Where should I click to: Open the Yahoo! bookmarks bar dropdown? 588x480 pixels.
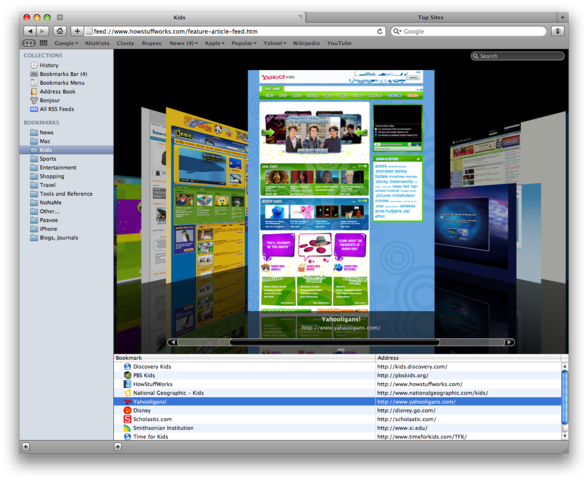pyautogui.click(x=275, y=43)
